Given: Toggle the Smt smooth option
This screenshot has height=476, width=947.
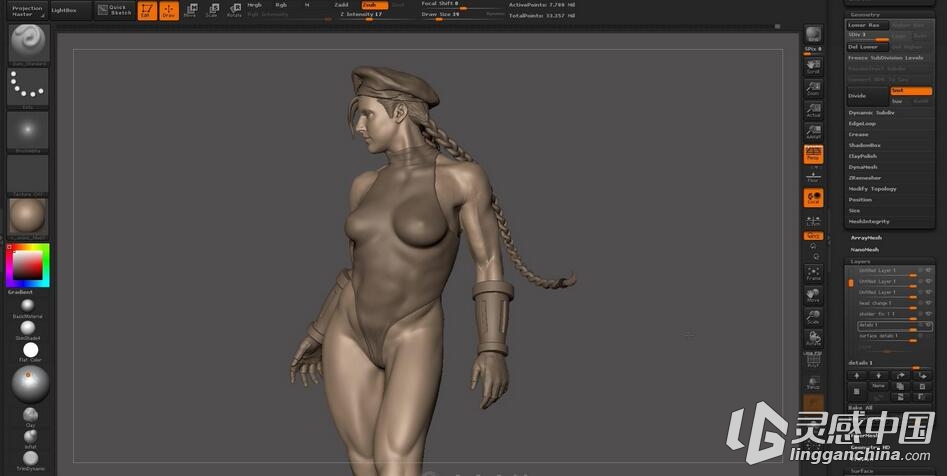Looking at the screenshot, I should coord(911,91).
